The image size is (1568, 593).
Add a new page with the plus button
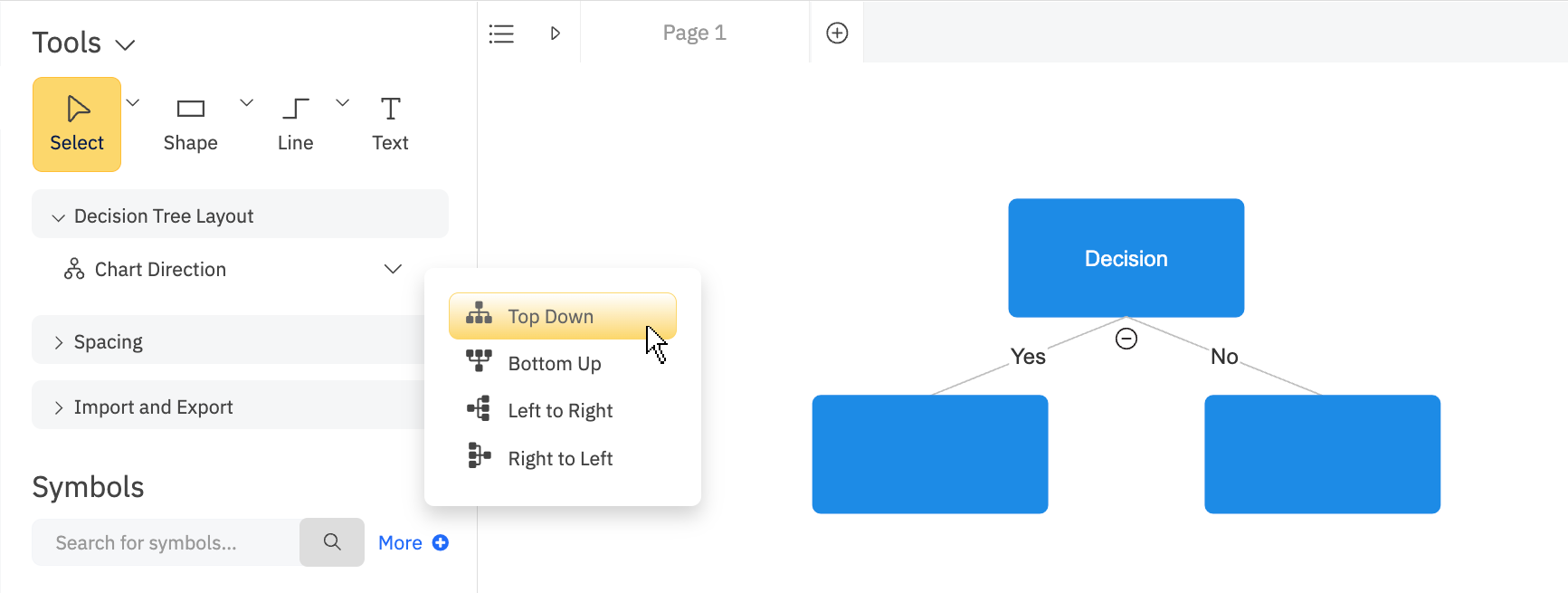click(x=836, y=33)
